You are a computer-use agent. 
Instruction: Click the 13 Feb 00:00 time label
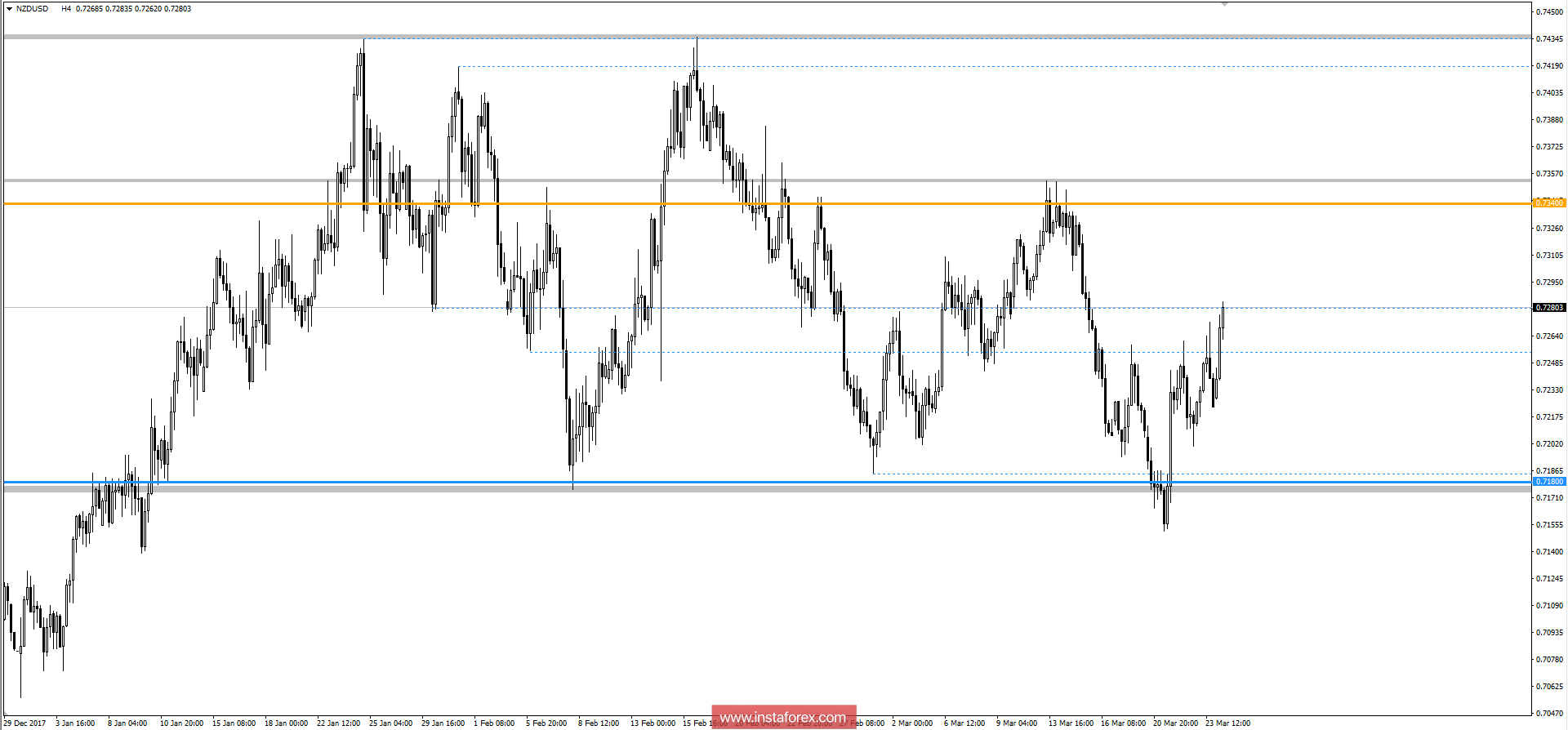point(653,723)
